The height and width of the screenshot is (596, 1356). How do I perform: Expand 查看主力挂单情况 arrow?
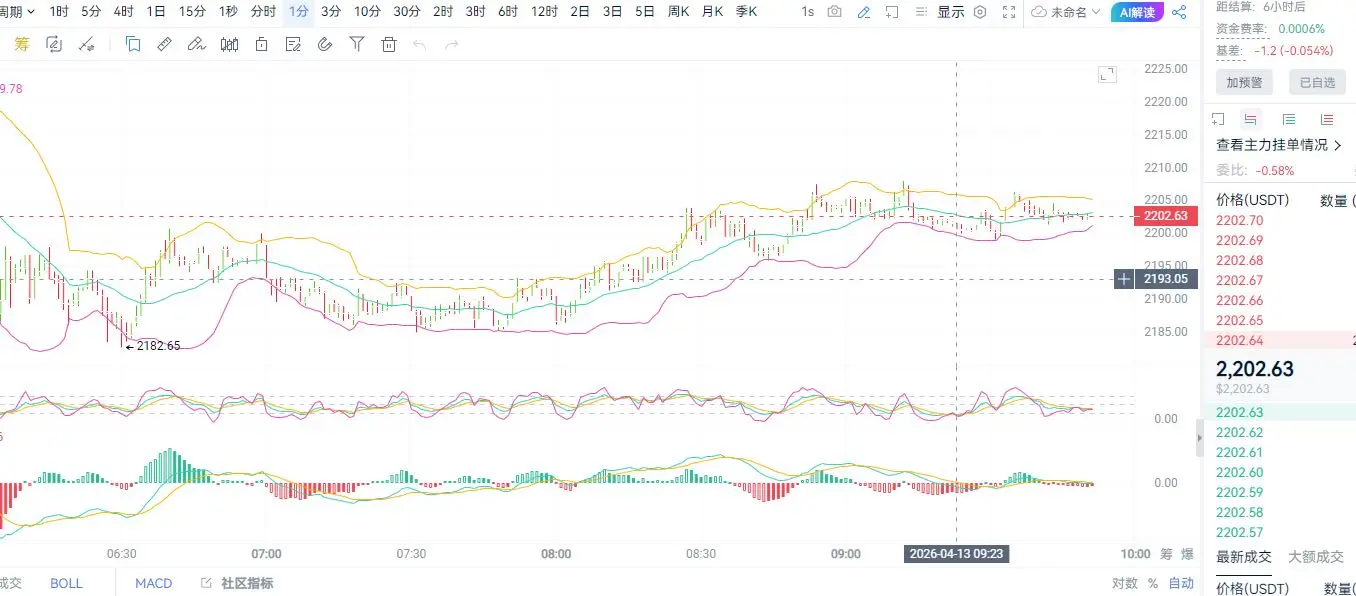pyautogui.click(x=1337, y=145)
